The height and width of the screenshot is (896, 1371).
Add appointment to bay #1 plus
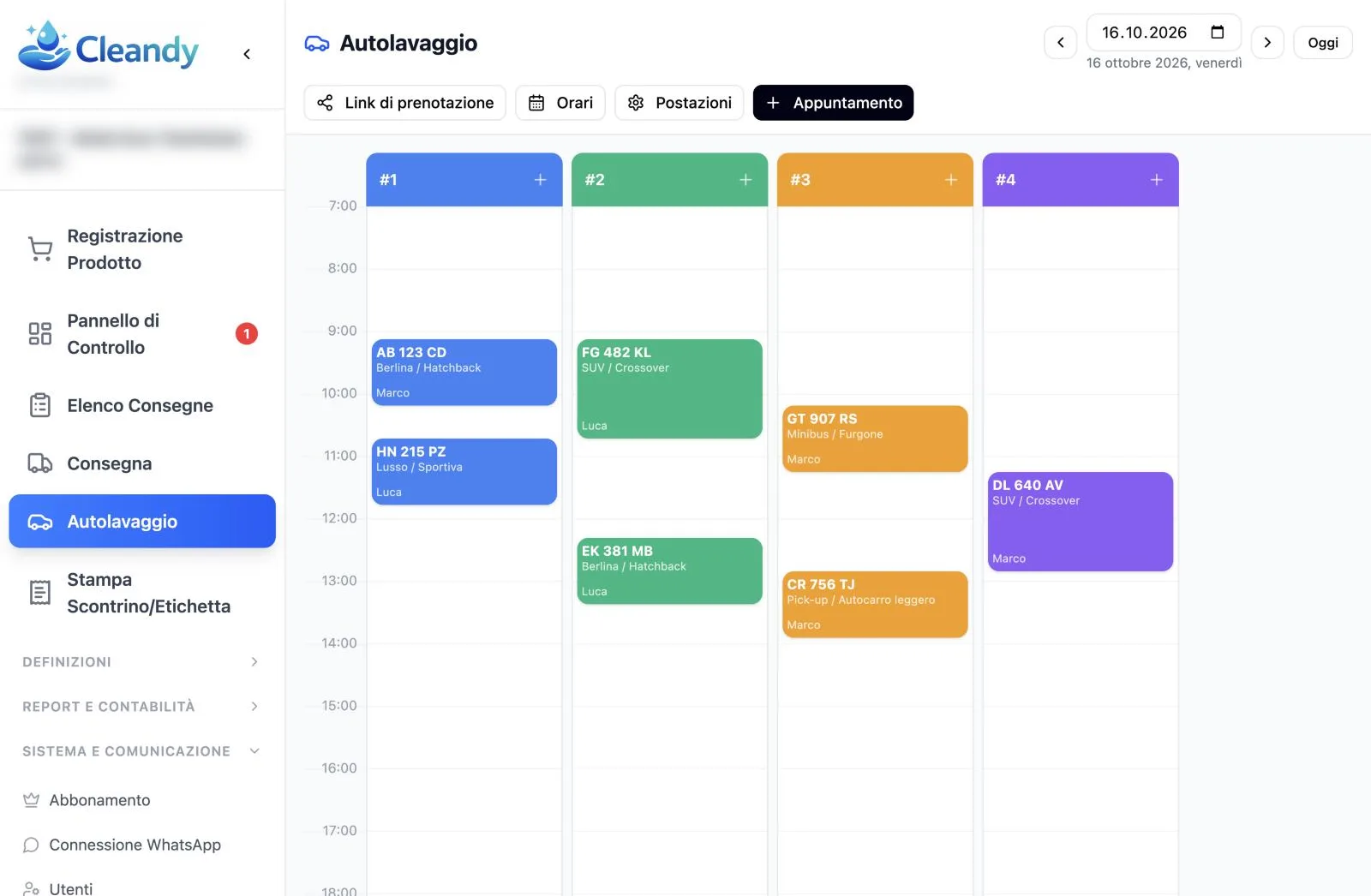[x=540, y=179]
